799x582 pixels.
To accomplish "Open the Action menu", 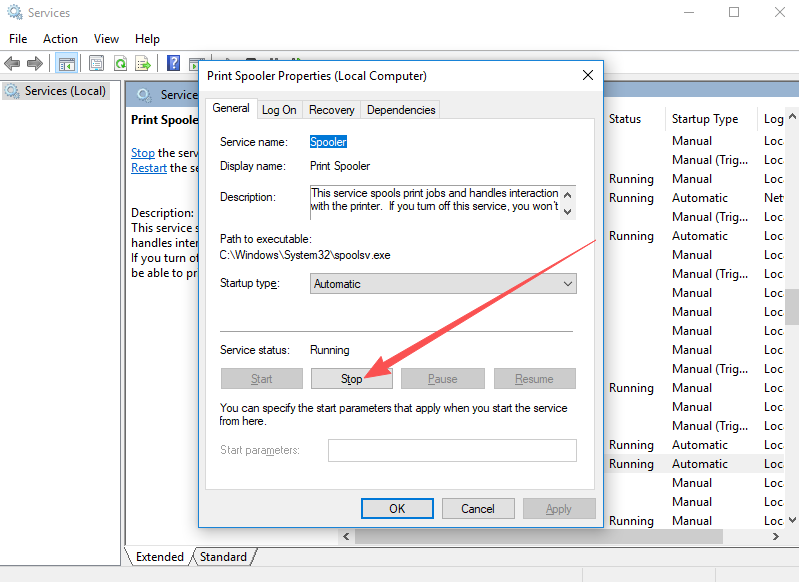I will point(60,39).
